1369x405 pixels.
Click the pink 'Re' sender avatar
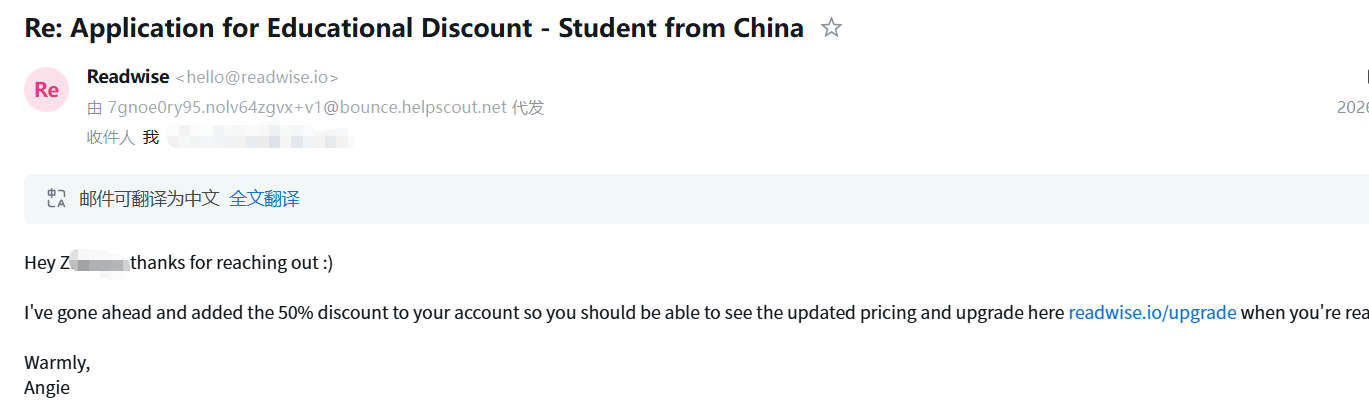click(46, 90)
